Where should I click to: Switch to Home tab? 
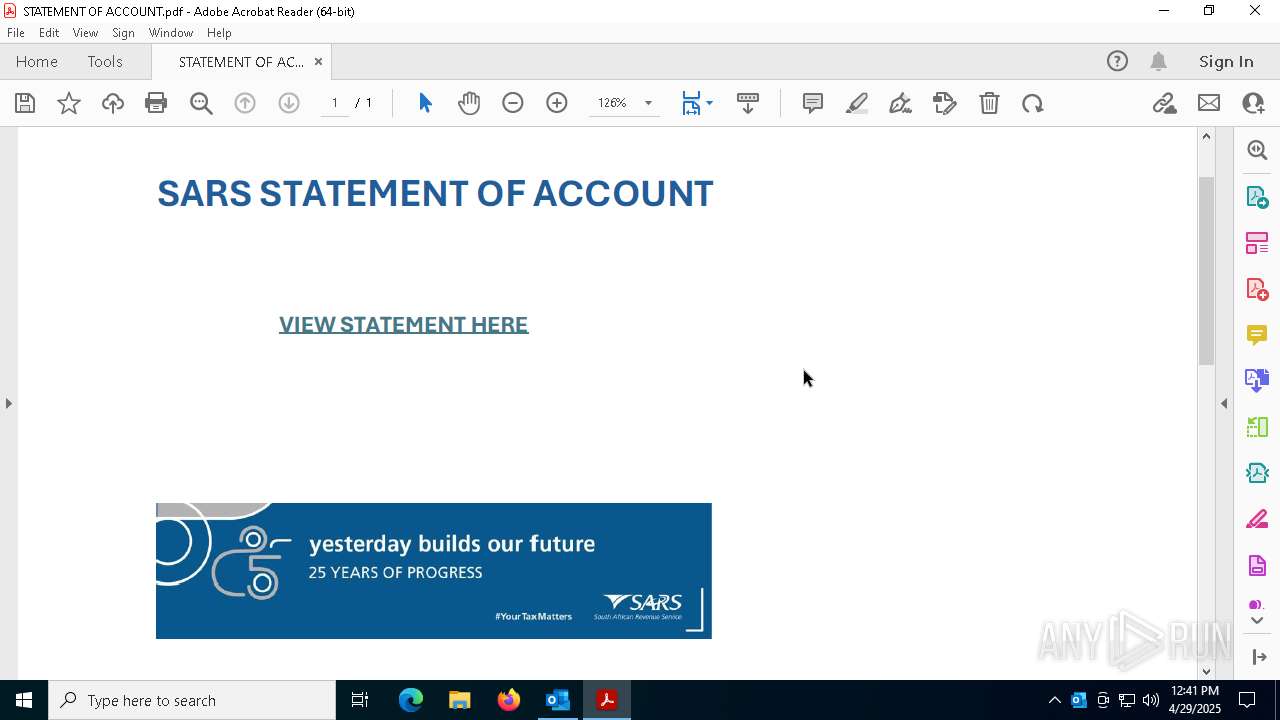click(x=37, y=61)
